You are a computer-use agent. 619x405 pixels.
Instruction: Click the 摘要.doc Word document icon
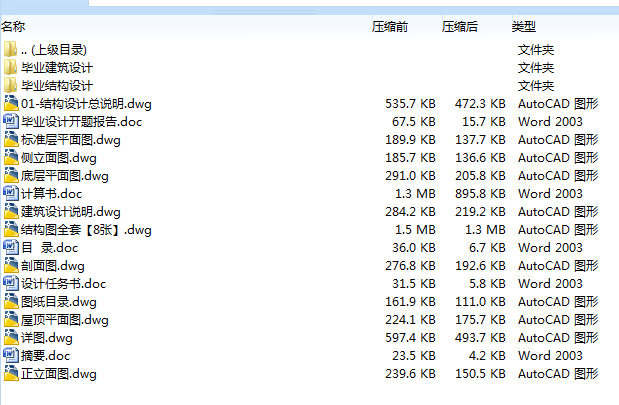click(x=11, y=355)
